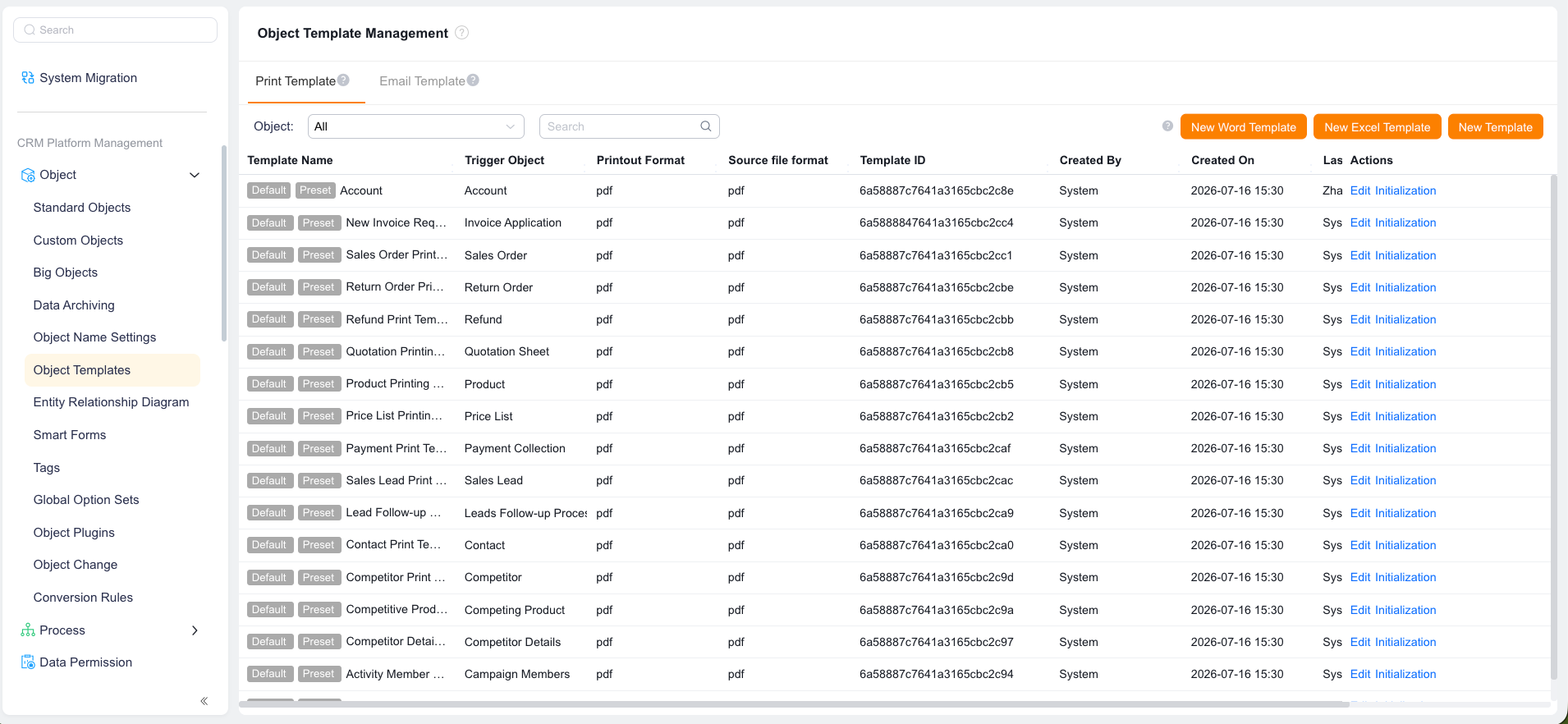Image resolution: width=1568 pixels, height=724 pixels.
Task: Click Quotation Sheet trigger object cell
Action: click(x=507, y=351)
